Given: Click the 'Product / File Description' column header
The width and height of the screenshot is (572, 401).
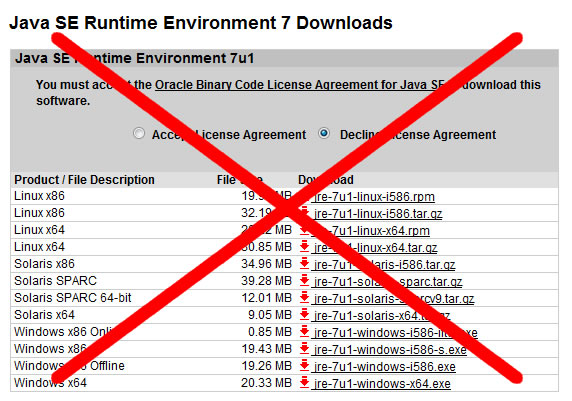Looking at the screenshot, I should [84, 180].
